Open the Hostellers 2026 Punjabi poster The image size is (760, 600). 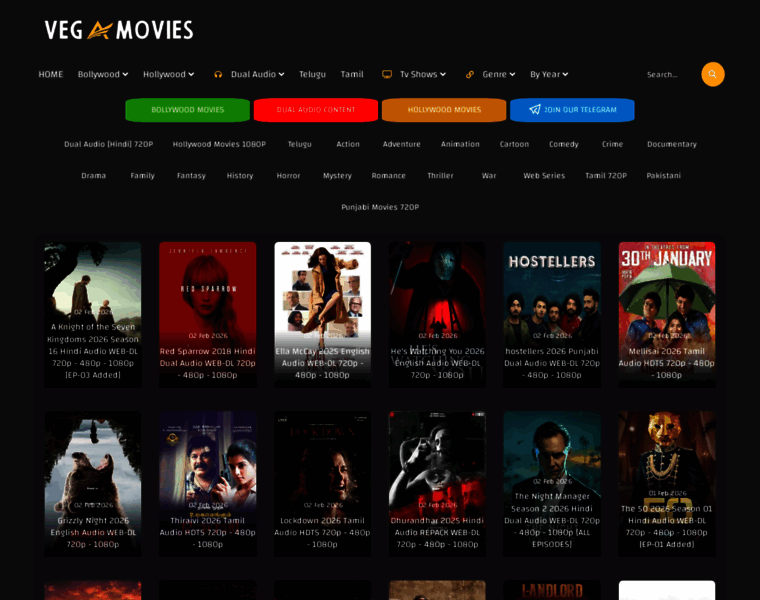click(552, 315)
